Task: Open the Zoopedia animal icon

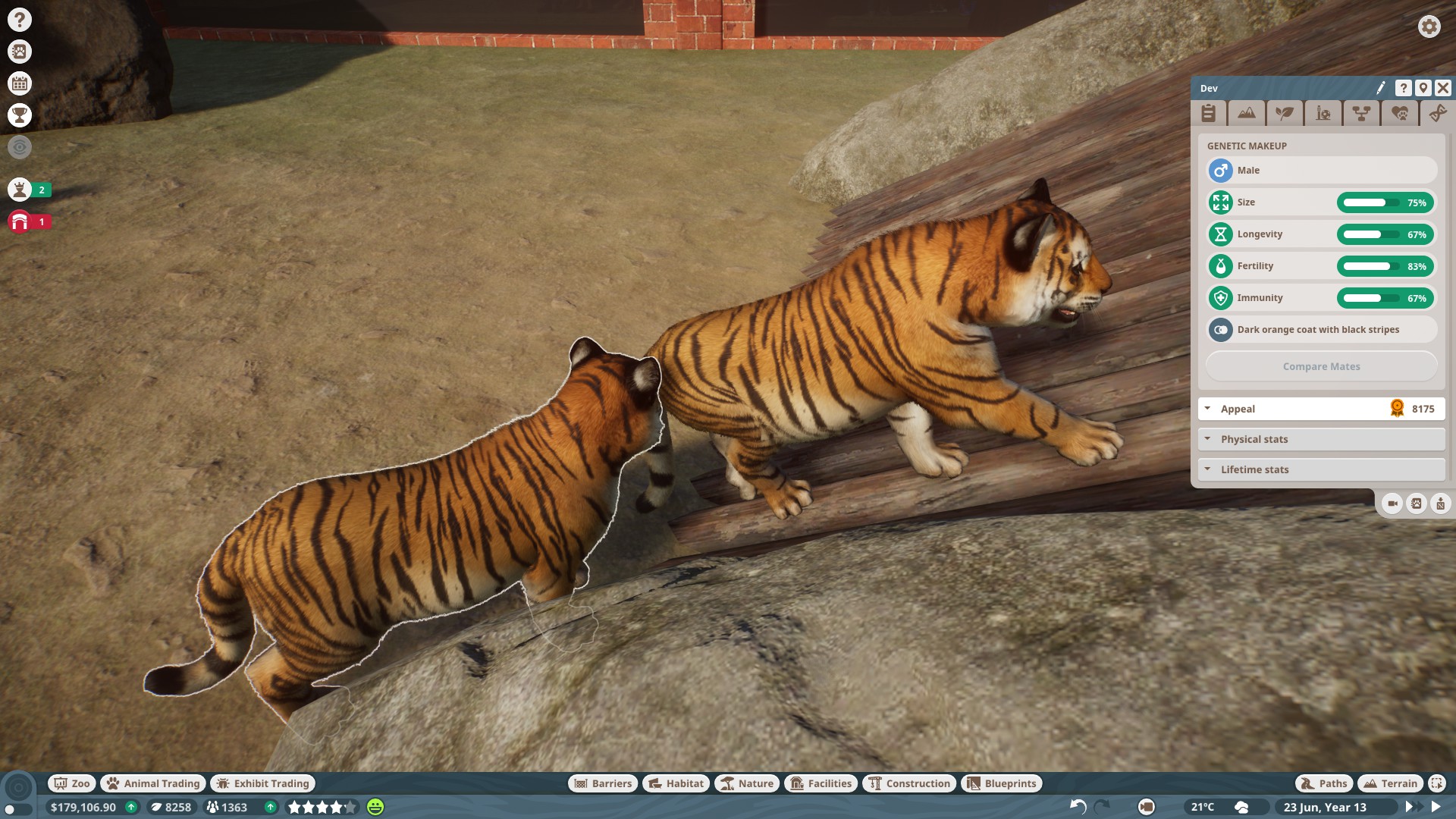Action: (x=20, y=52)
